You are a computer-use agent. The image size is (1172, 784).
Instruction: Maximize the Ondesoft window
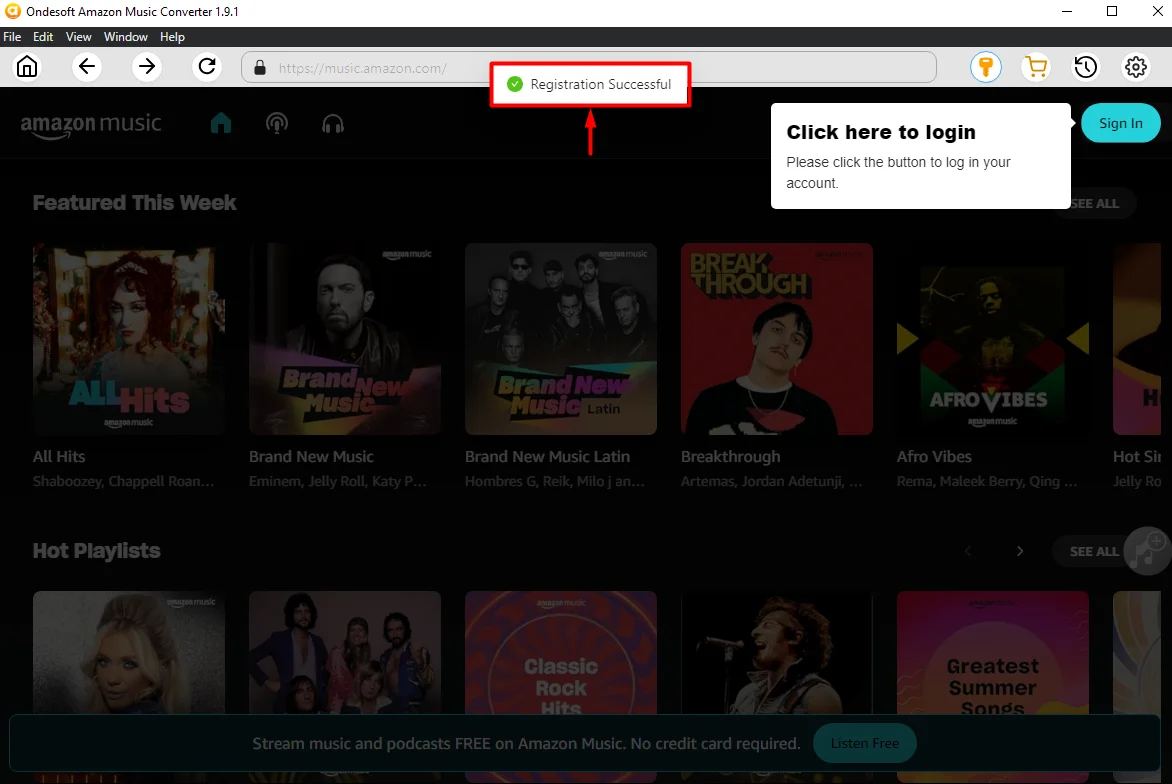pyautogui.click(x=1111, y=11)
